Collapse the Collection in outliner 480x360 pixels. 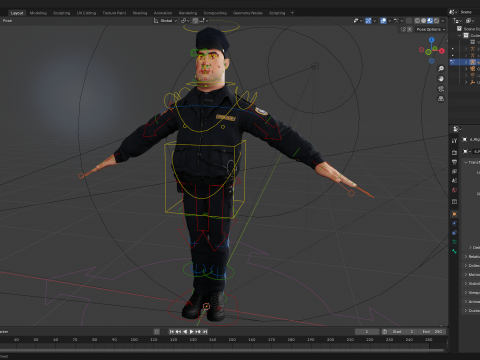[x=460, y=35]
